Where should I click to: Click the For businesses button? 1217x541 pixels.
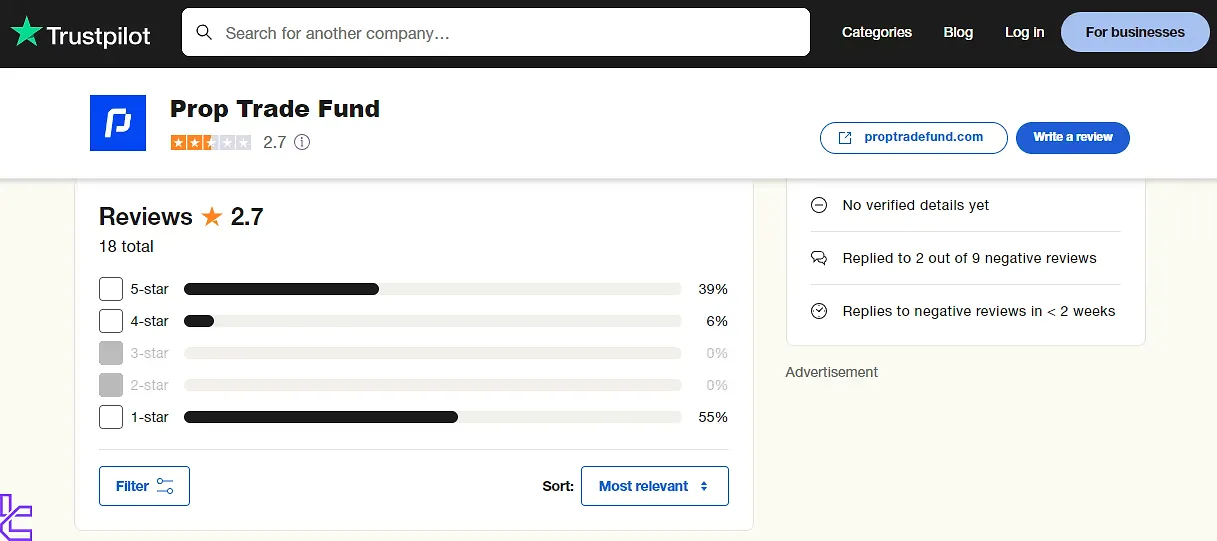(1135, 32)
